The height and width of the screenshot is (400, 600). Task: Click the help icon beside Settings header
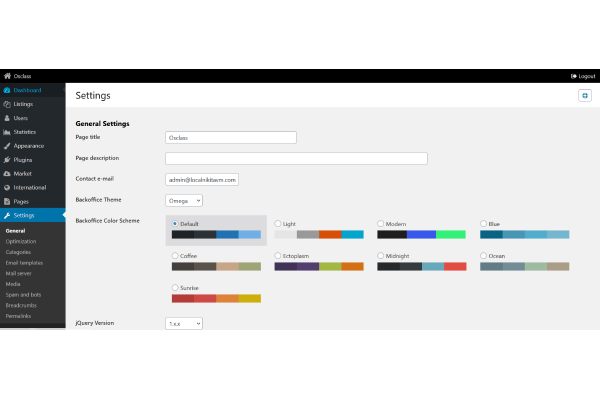(x=584, y=95)
